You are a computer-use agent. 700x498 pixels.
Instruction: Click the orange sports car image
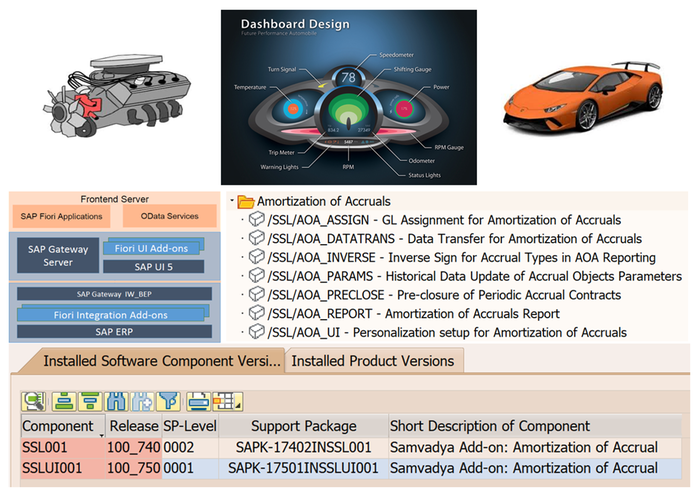584,97
